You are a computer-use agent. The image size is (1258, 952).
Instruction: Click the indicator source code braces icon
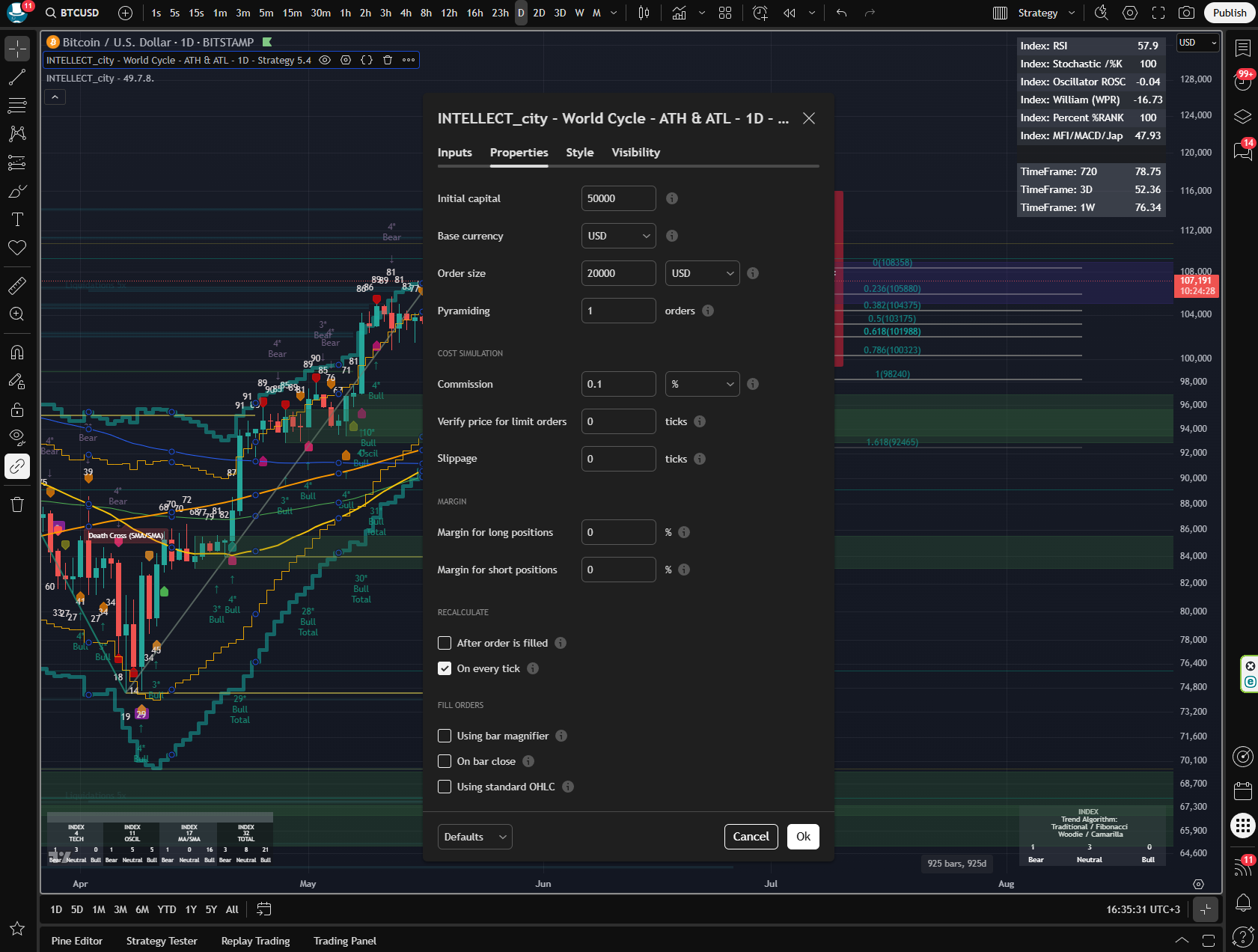(x=367, y=60)
